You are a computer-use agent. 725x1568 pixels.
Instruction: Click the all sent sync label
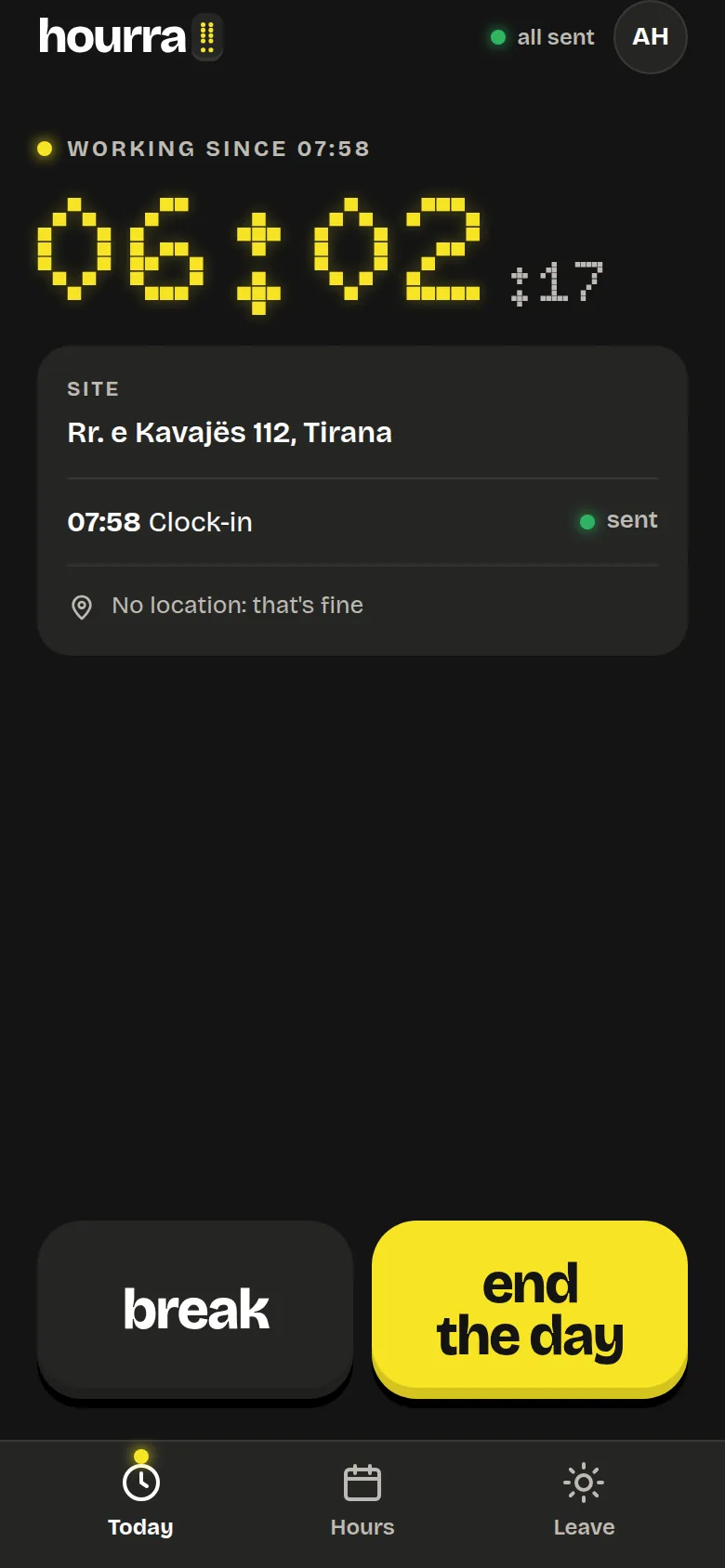pos(555,37)
